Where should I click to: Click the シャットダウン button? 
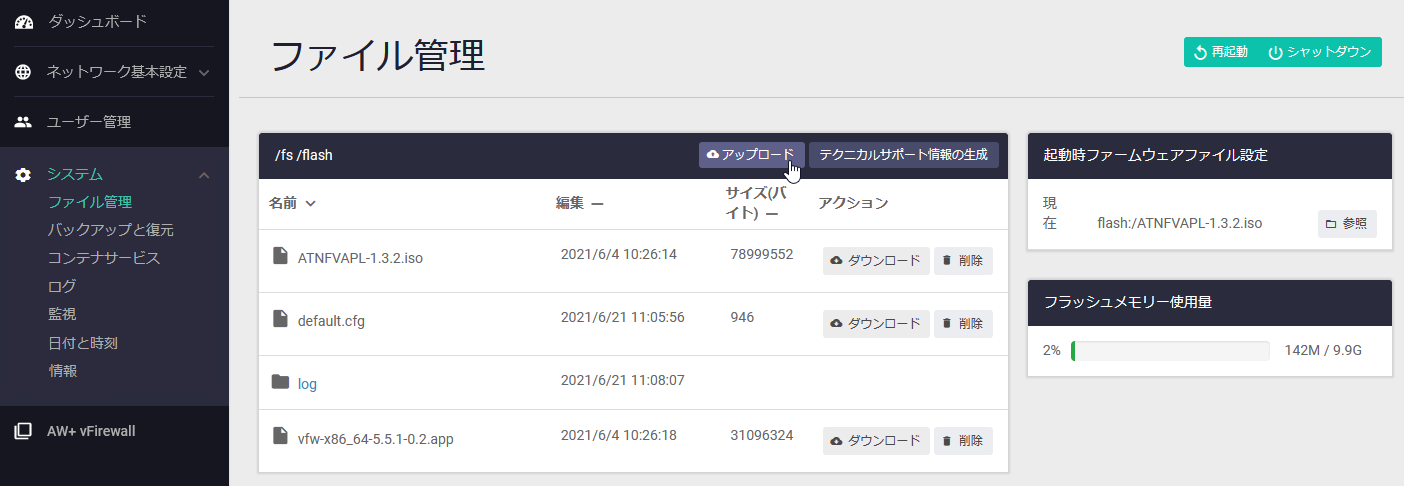point(1320,52)
